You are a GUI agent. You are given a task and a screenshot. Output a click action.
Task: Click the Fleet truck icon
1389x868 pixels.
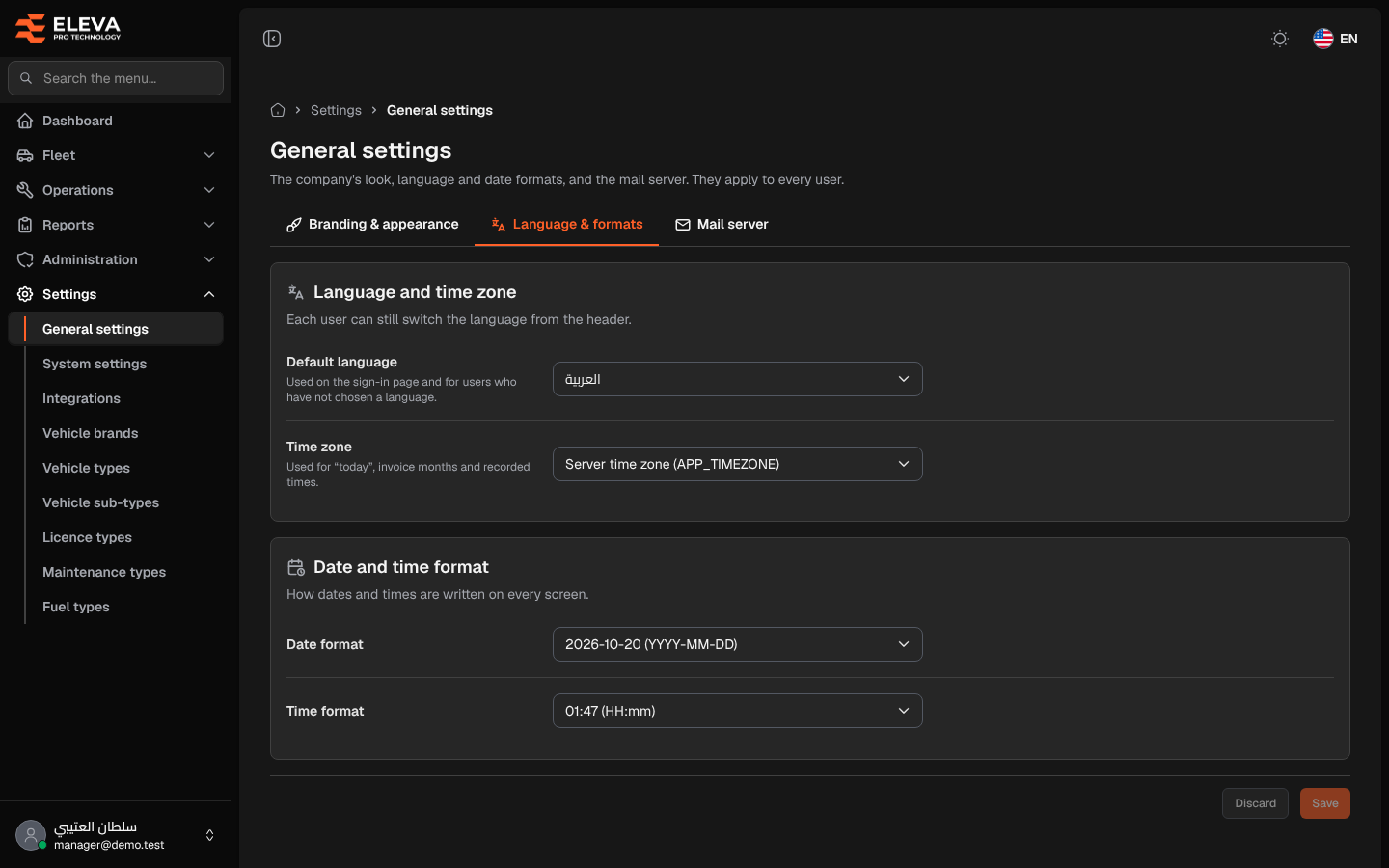pos(25,155)
